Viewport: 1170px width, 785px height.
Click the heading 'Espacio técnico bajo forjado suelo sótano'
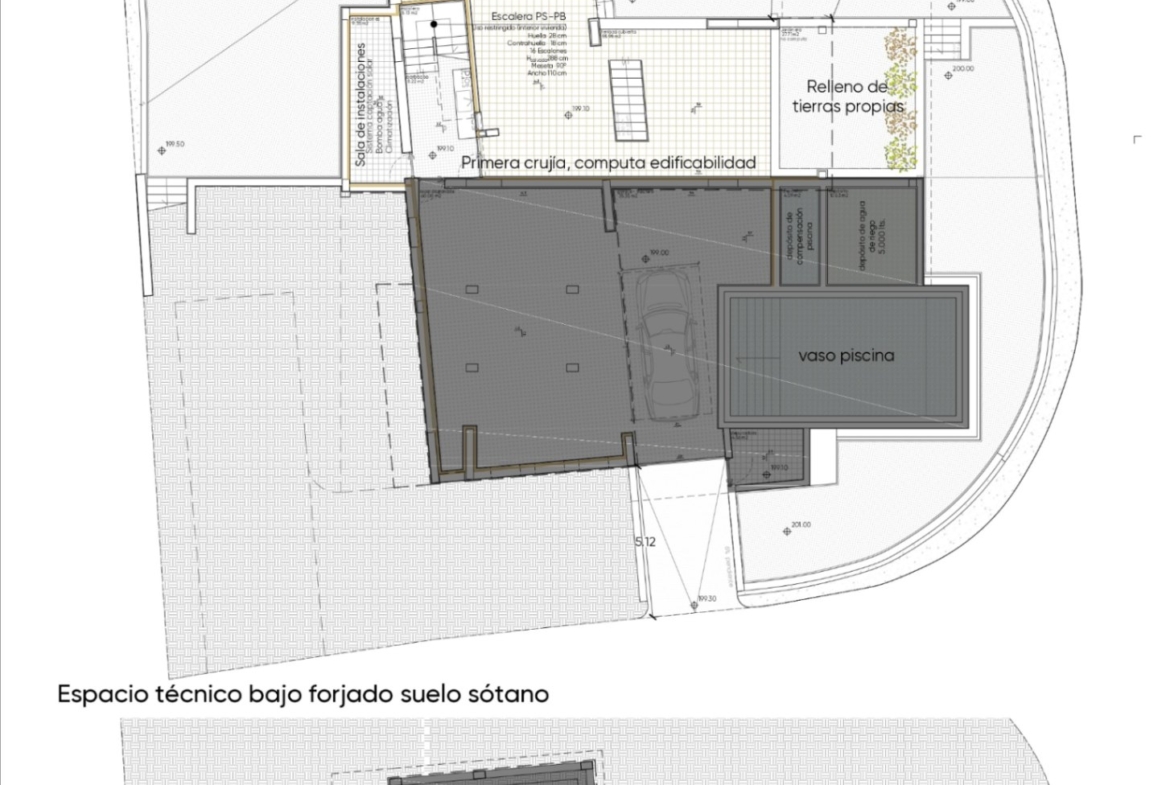tap(303, 694)
